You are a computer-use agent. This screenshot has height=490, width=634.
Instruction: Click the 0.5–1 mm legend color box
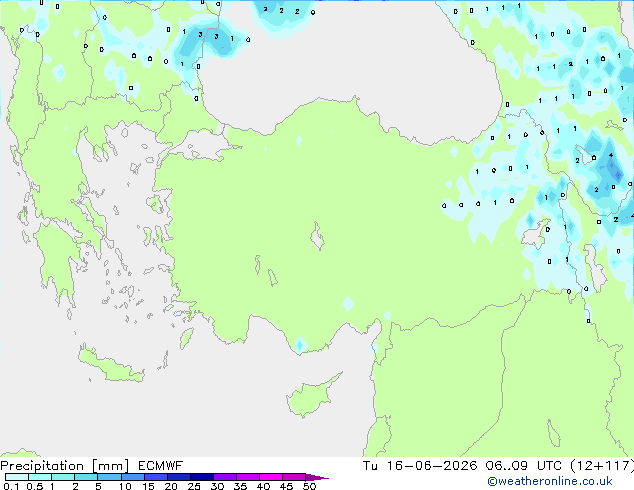pos(40,477)
